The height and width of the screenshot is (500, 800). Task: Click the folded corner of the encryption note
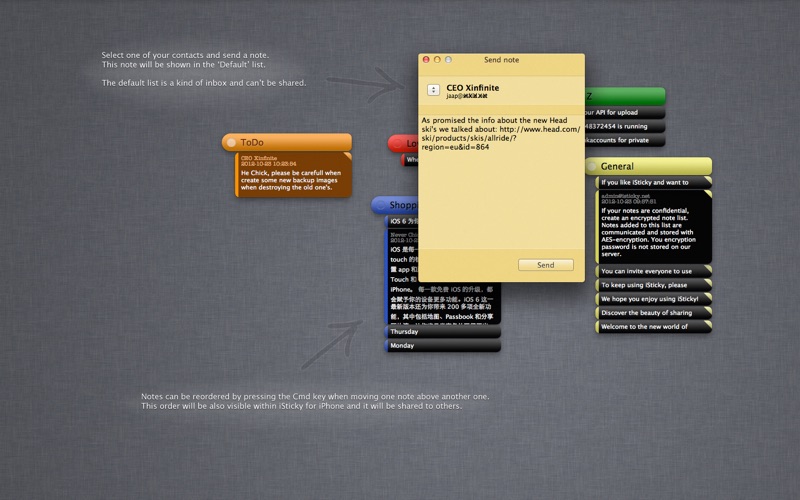tap(707, 195)
